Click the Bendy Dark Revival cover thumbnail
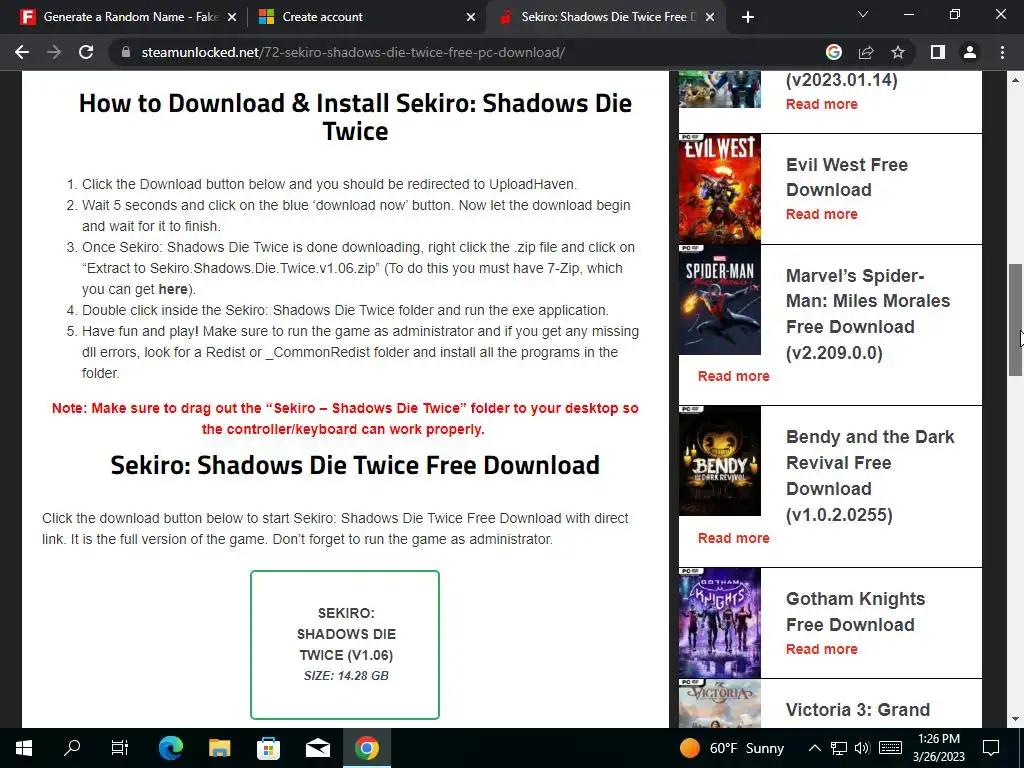Screen dimensions: 1024x768 pyautogui.click(x=720, y=461)
